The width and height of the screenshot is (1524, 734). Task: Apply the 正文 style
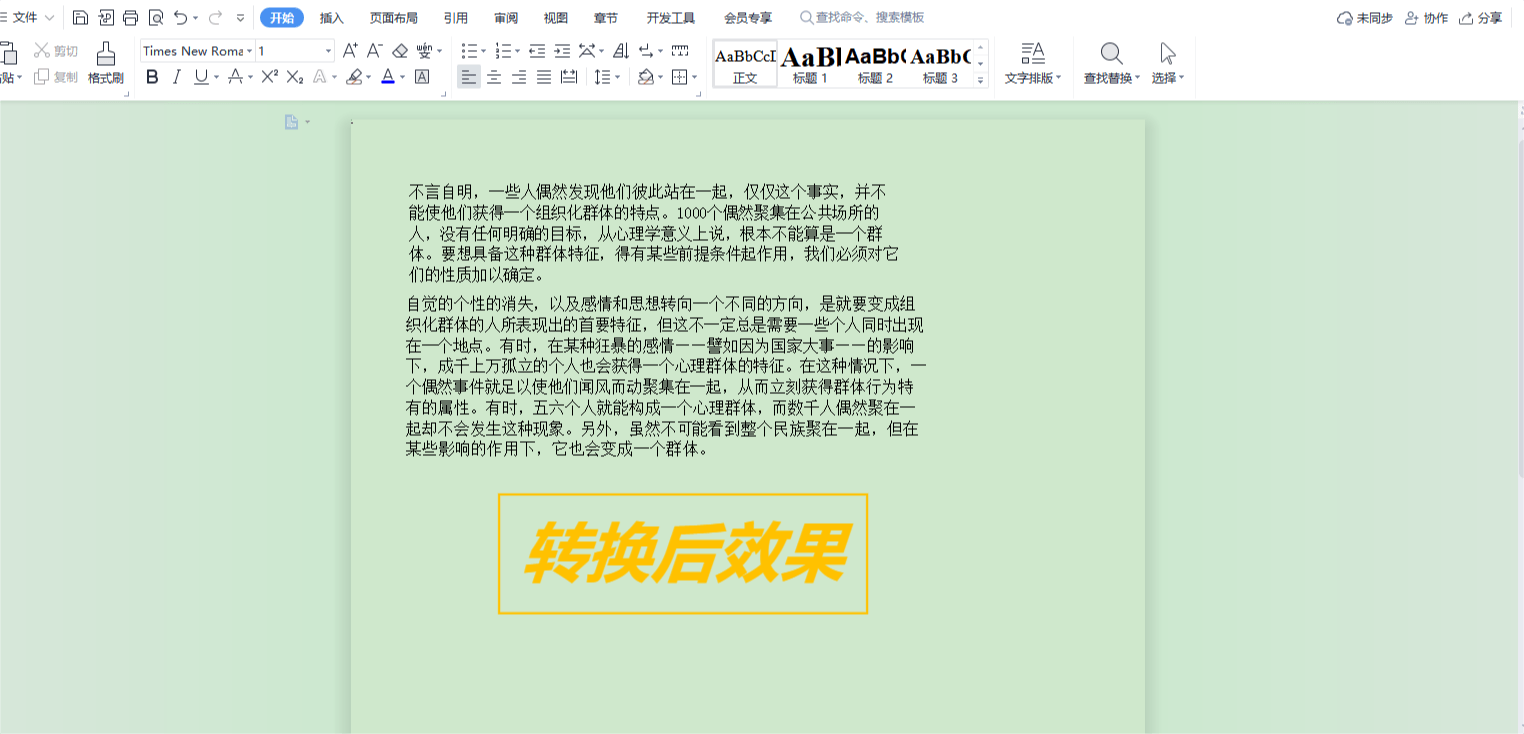click(745, 64)
